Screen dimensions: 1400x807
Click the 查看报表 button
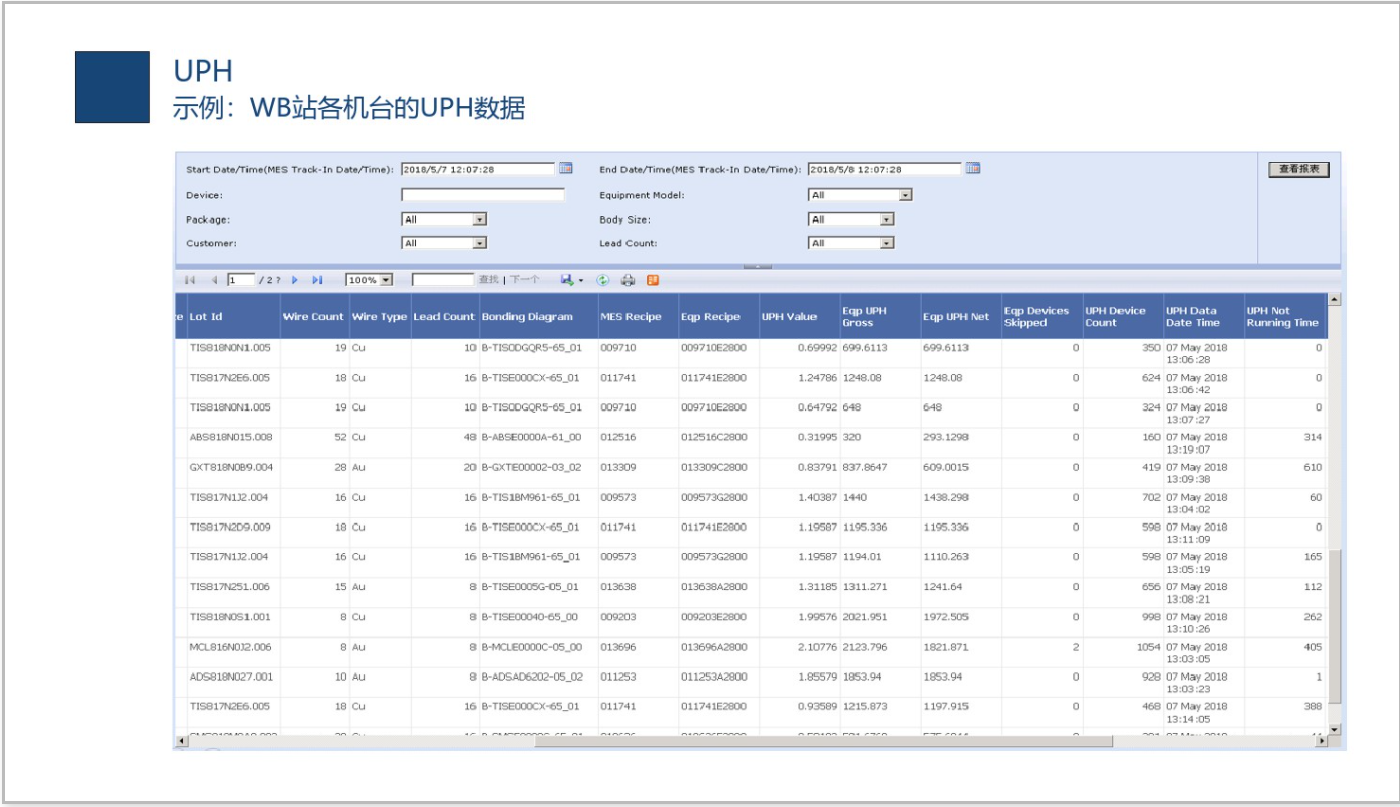(1298, 168)
